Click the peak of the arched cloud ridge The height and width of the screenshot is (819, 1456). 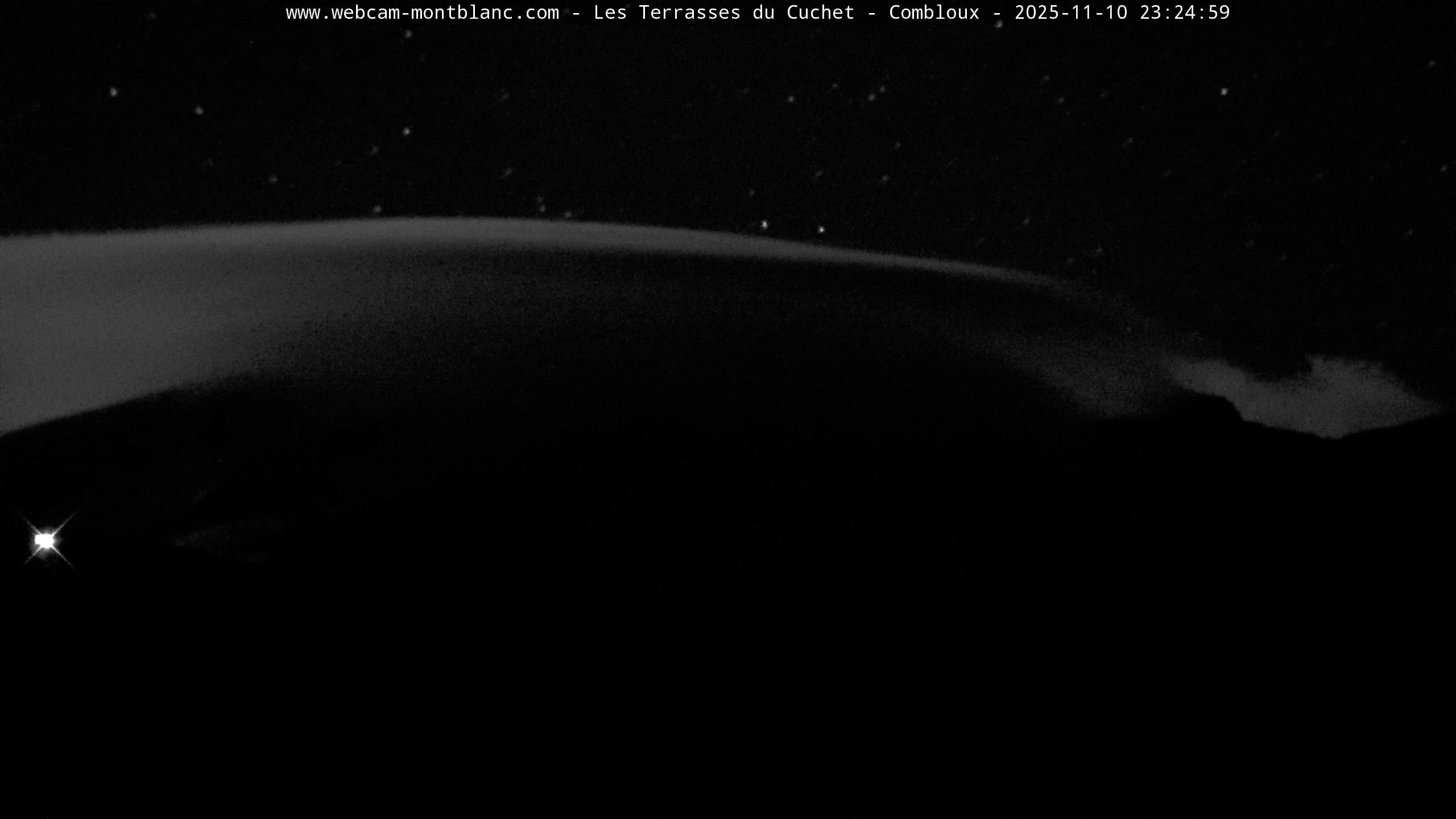[455, 223]
